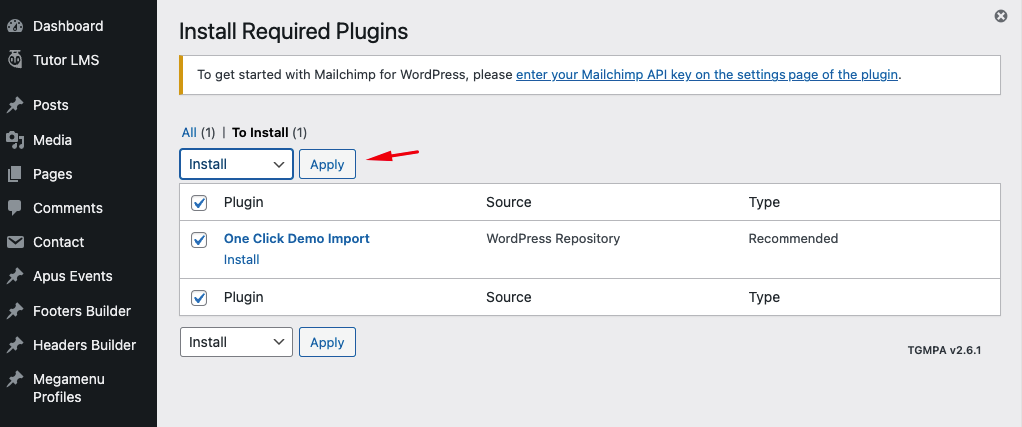The height and width of the screenshot is (427, 1022).
Task: Dismiss notice with the round X icon
Action: click(1000, 16)
